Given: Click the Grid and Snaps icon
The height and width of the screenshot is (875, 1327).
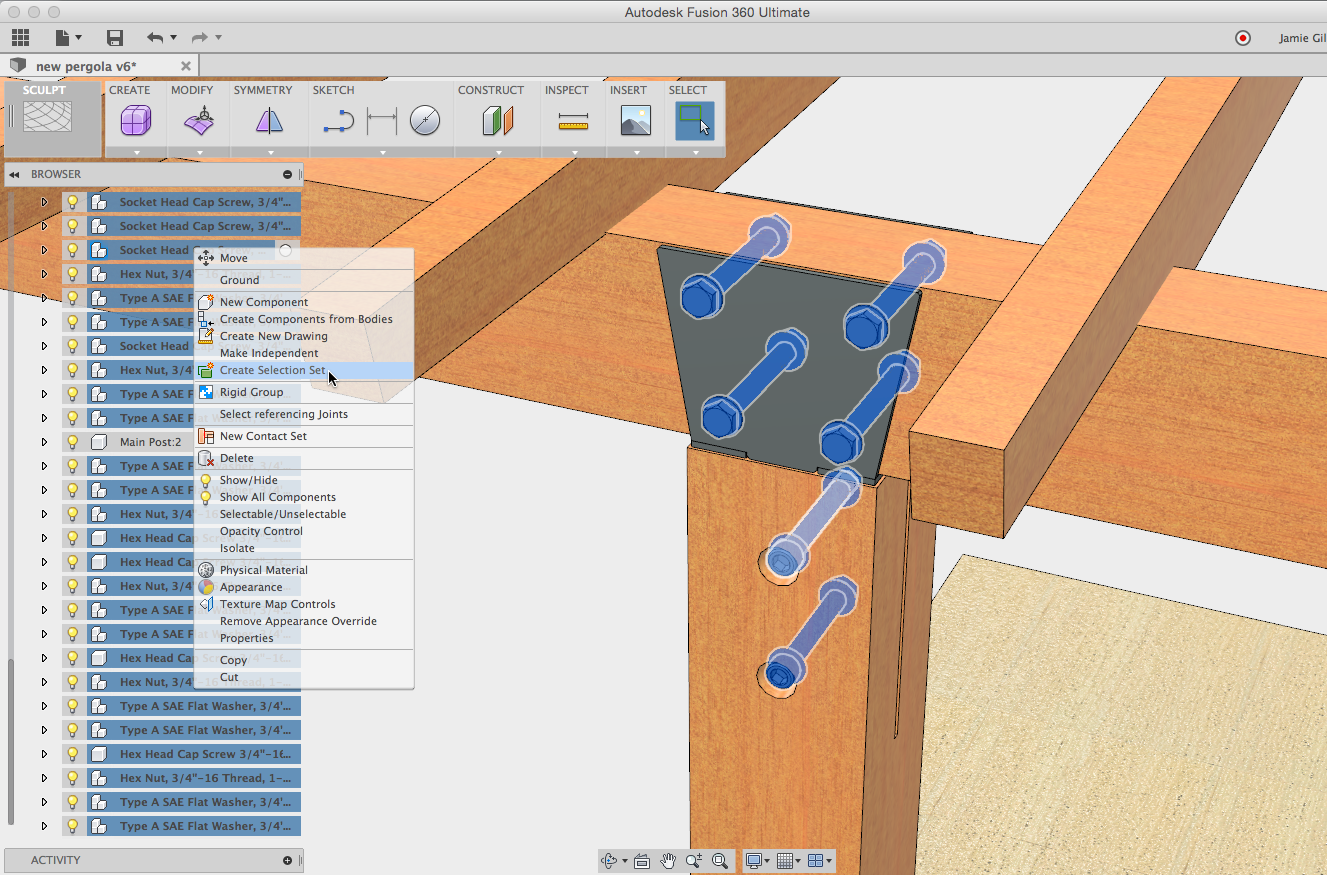Looking at the screenshot, I should click(x=785, y=860).
